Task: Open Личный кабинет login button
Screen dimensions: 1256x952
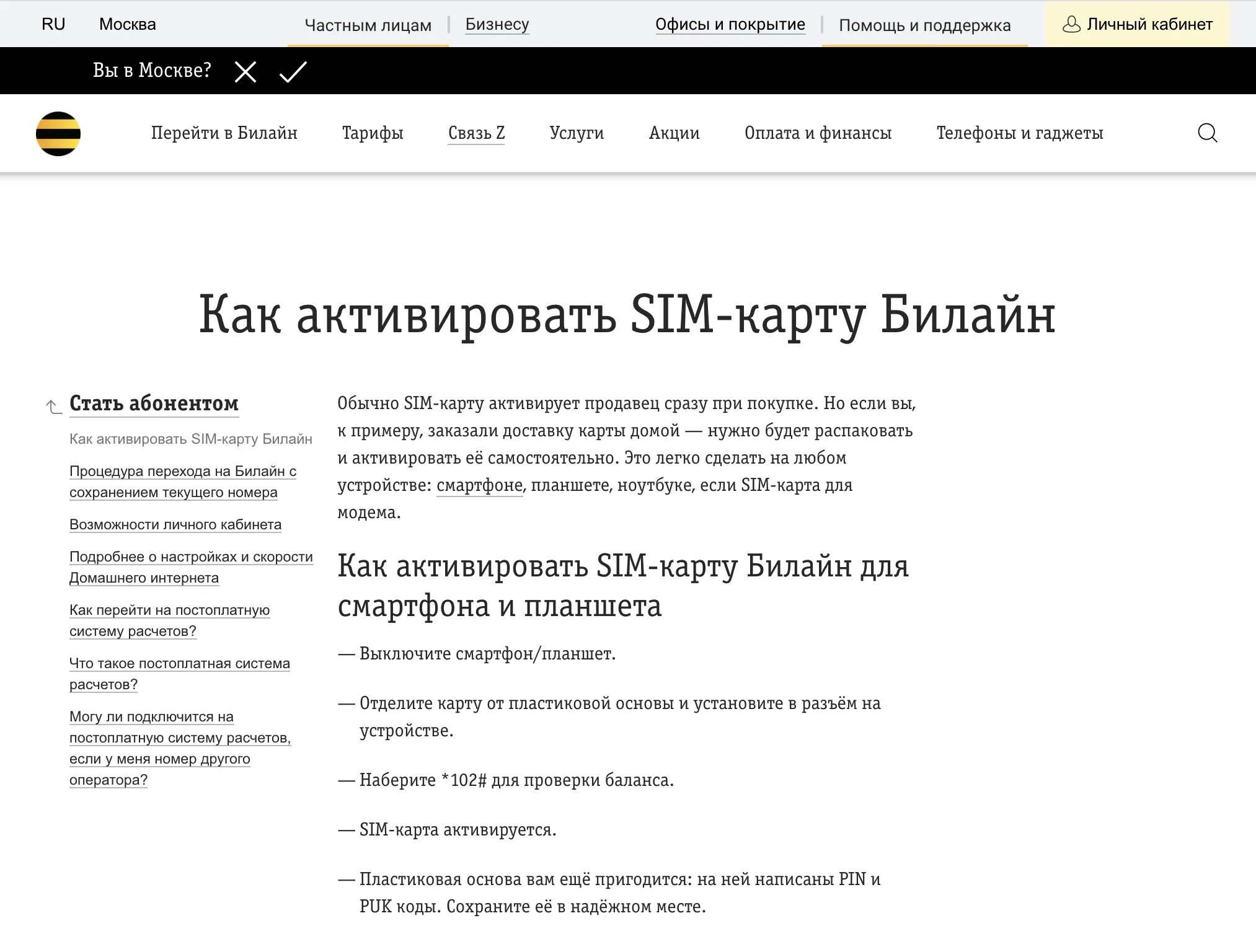Action: 1138,24
